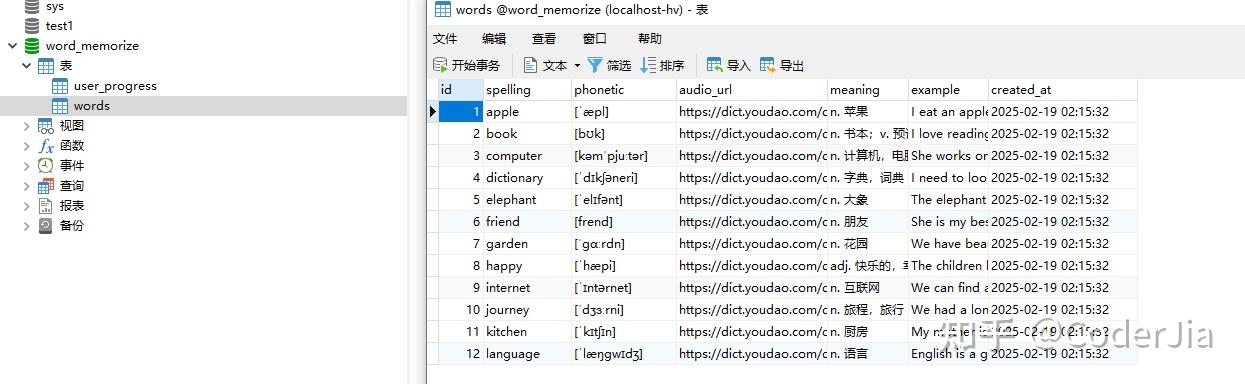This screenshot has height=384, width=1245.
Task: Click the created_at column header
Action: (1062, 89)
